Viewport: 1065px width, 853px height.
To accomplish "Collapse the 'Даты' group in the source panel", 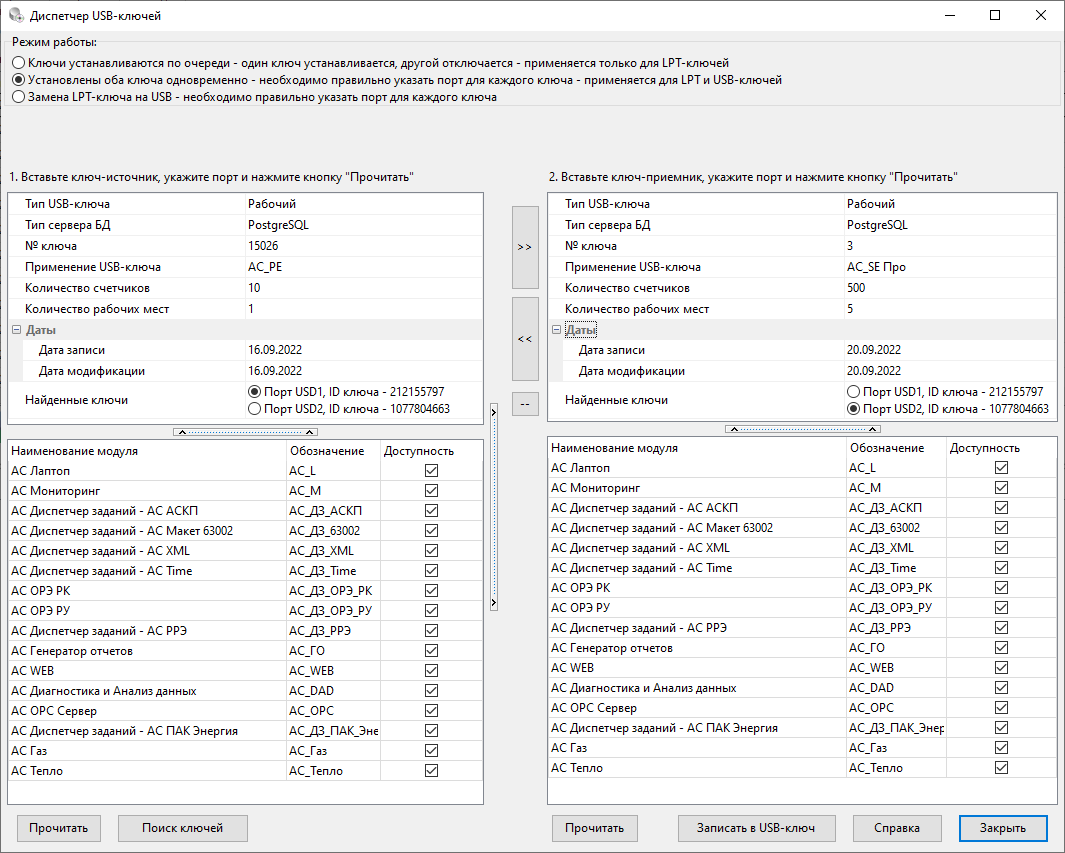I will click(x=17, y=330).
